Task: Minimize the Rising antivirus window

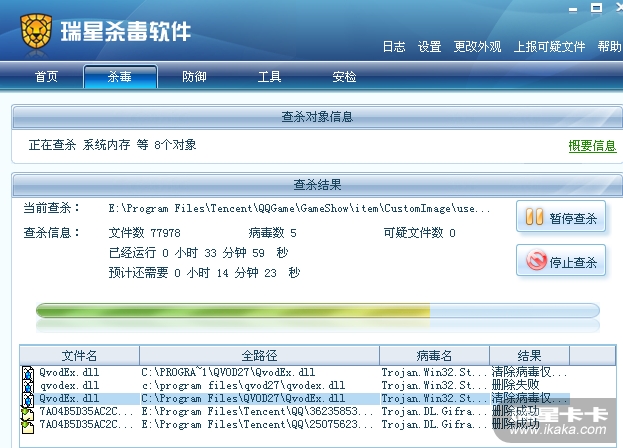Action: 573,10
